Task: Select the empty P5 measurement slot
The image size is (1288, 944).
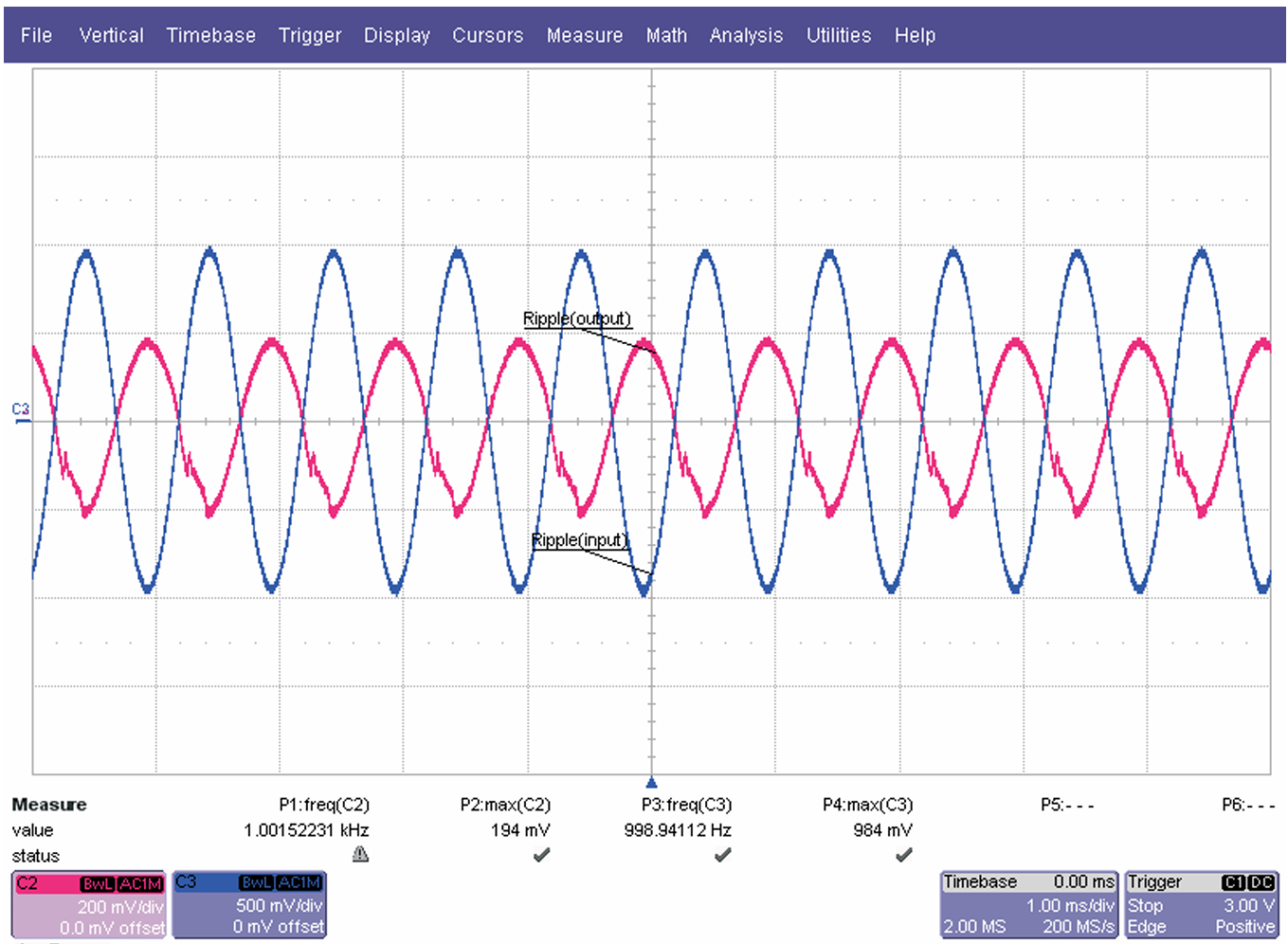Action: (1067, 805)
